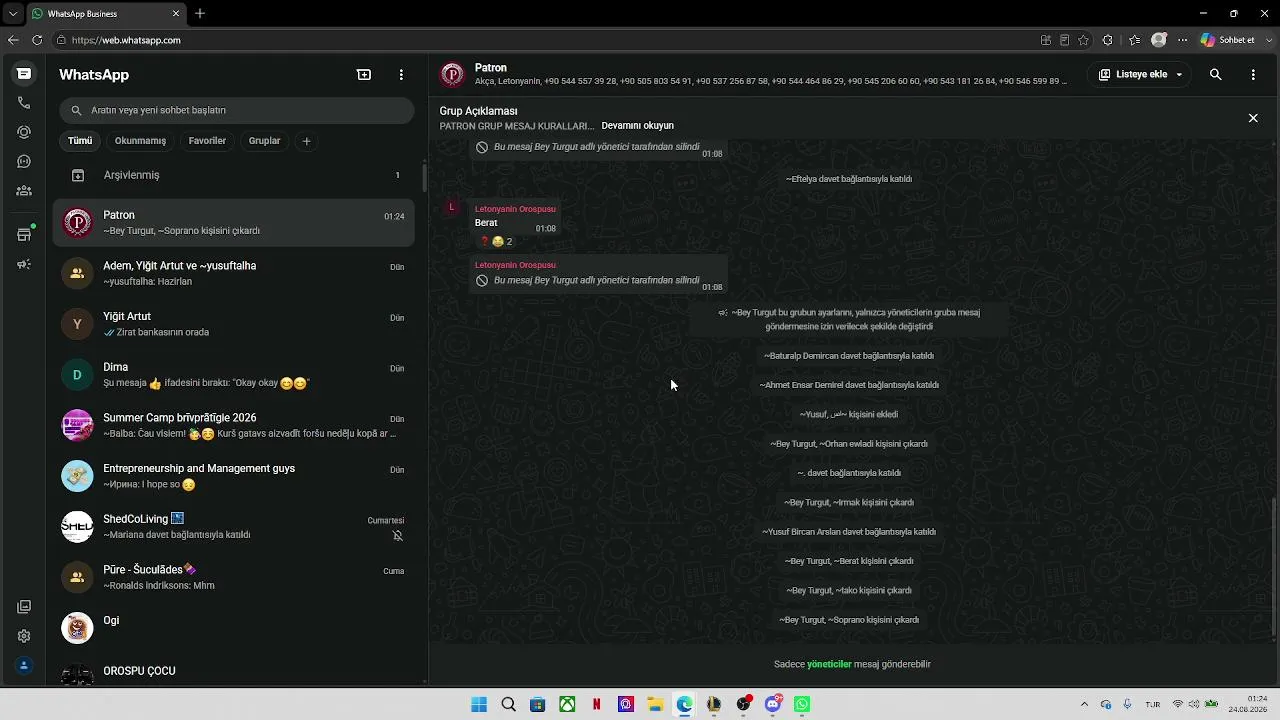Open the Dima chat
This screenshot has width=1280, height=720.
[x=235, y=375]
